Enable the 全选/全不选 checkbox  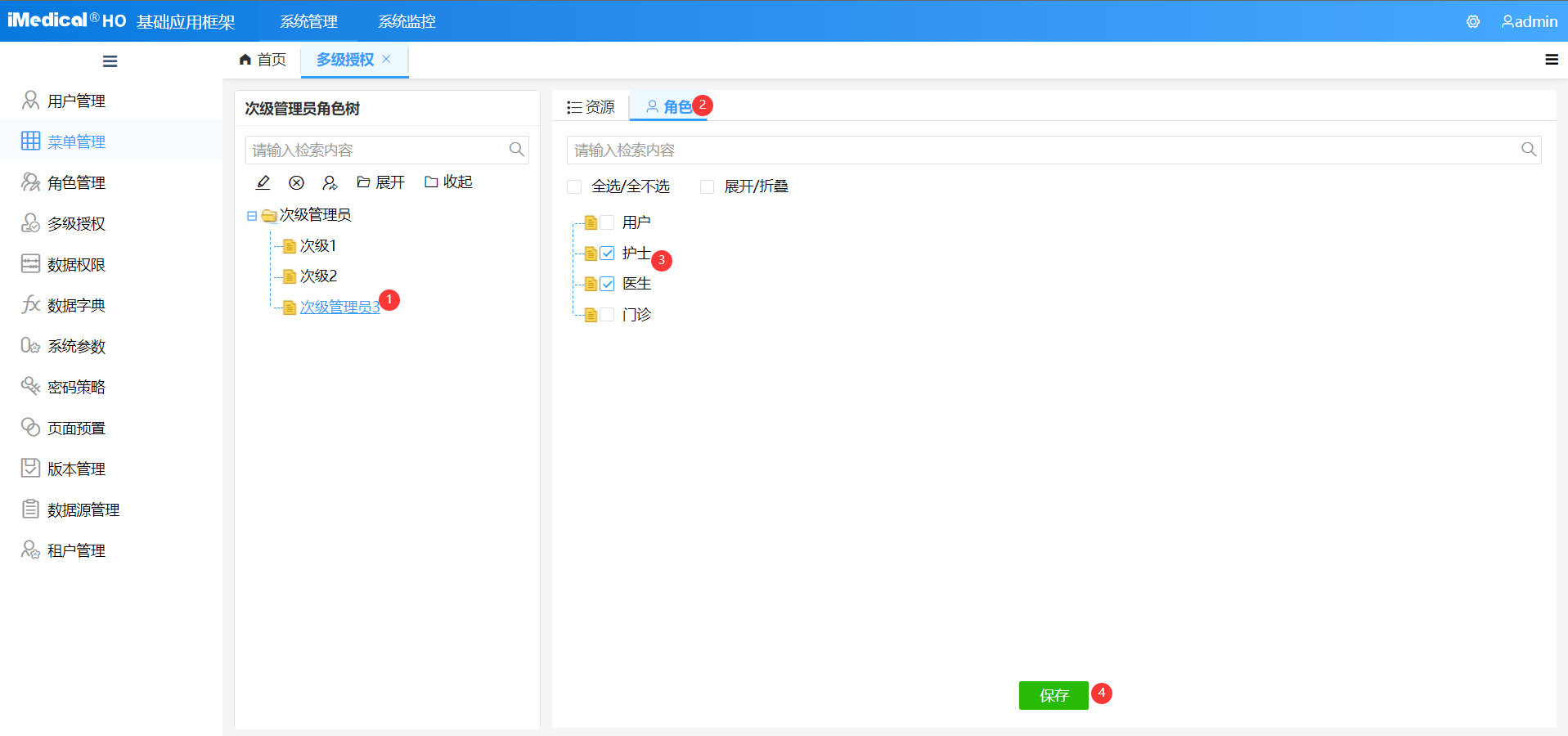click(x=573, y=186)
